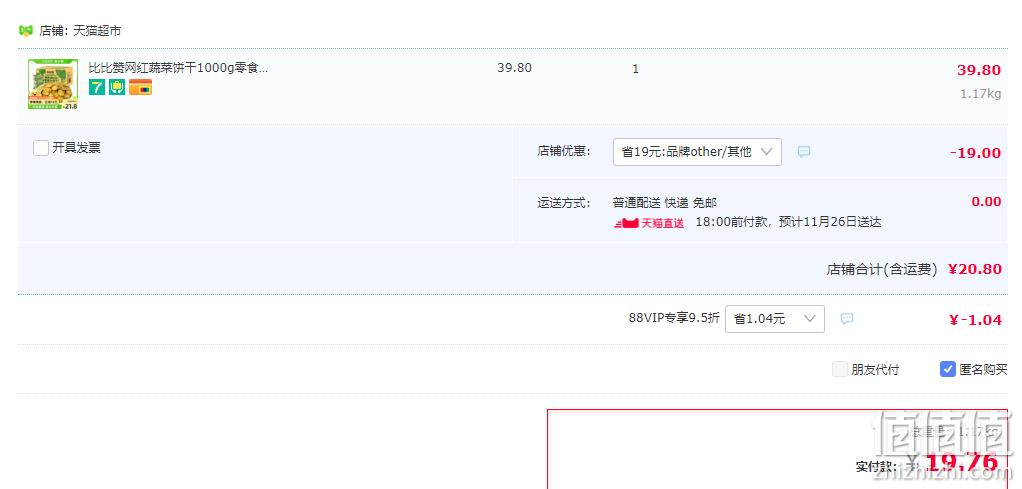Open the 88VIP 省1.04元 dropdown
1022x489 pixels.
click(x=774, y=319)
